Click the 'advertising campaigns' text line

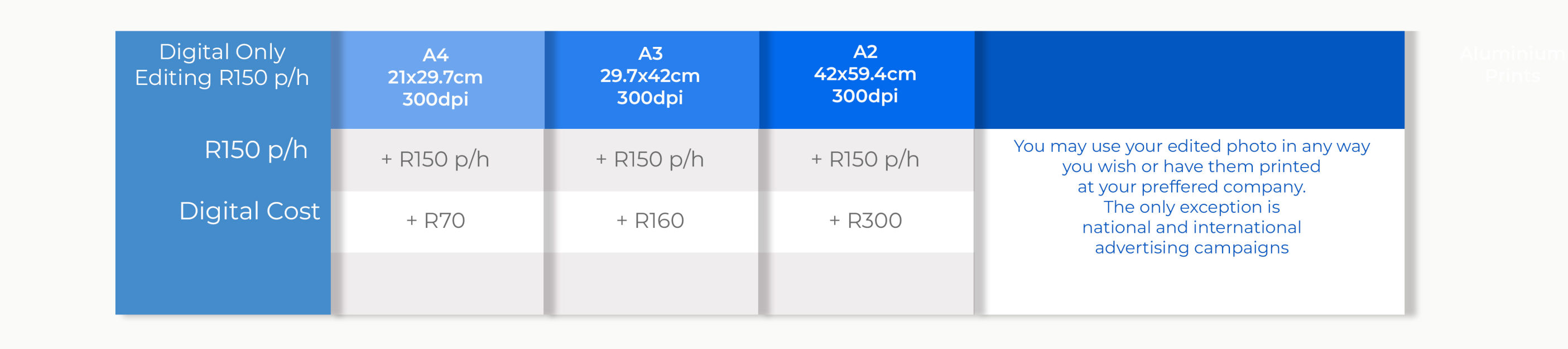coord(1191,248)
